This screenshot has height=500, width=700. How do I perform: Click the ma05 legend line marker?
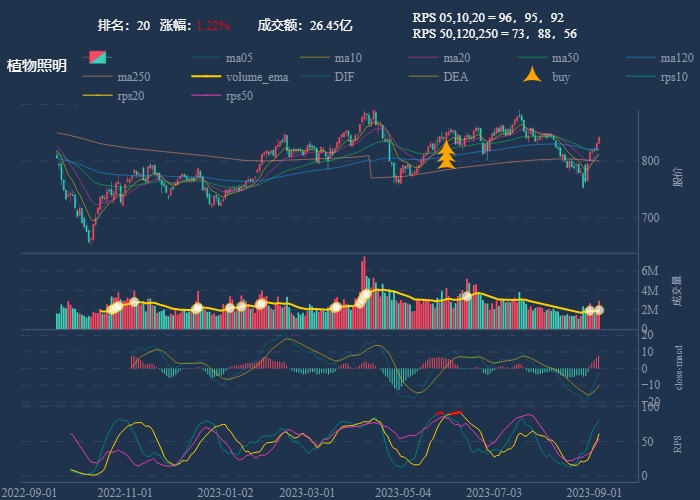[x=205, y=58]
